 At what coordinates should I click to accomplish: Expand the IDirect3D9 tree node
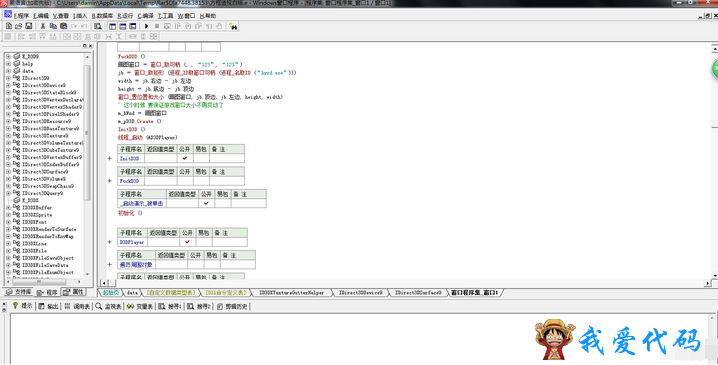pos(8,78)
